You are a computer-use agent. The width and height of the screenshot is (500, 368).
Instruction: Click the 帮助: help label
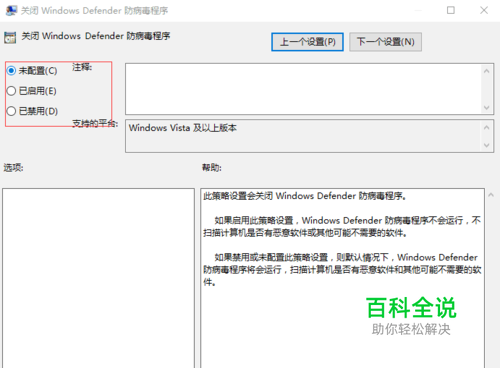tap(212, 167)
